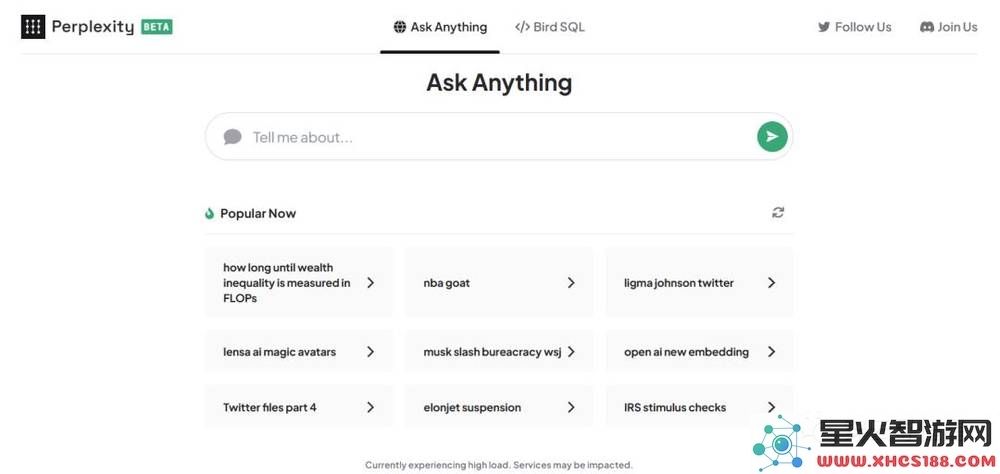This screenshot has width=1000, height=474.
Task: Switch to the Bird SQL tab
Action: point(550,27)
